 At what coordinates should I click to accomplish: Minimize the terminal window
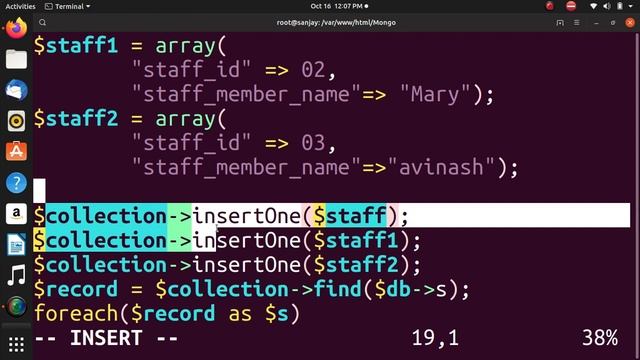click(596, 23)
